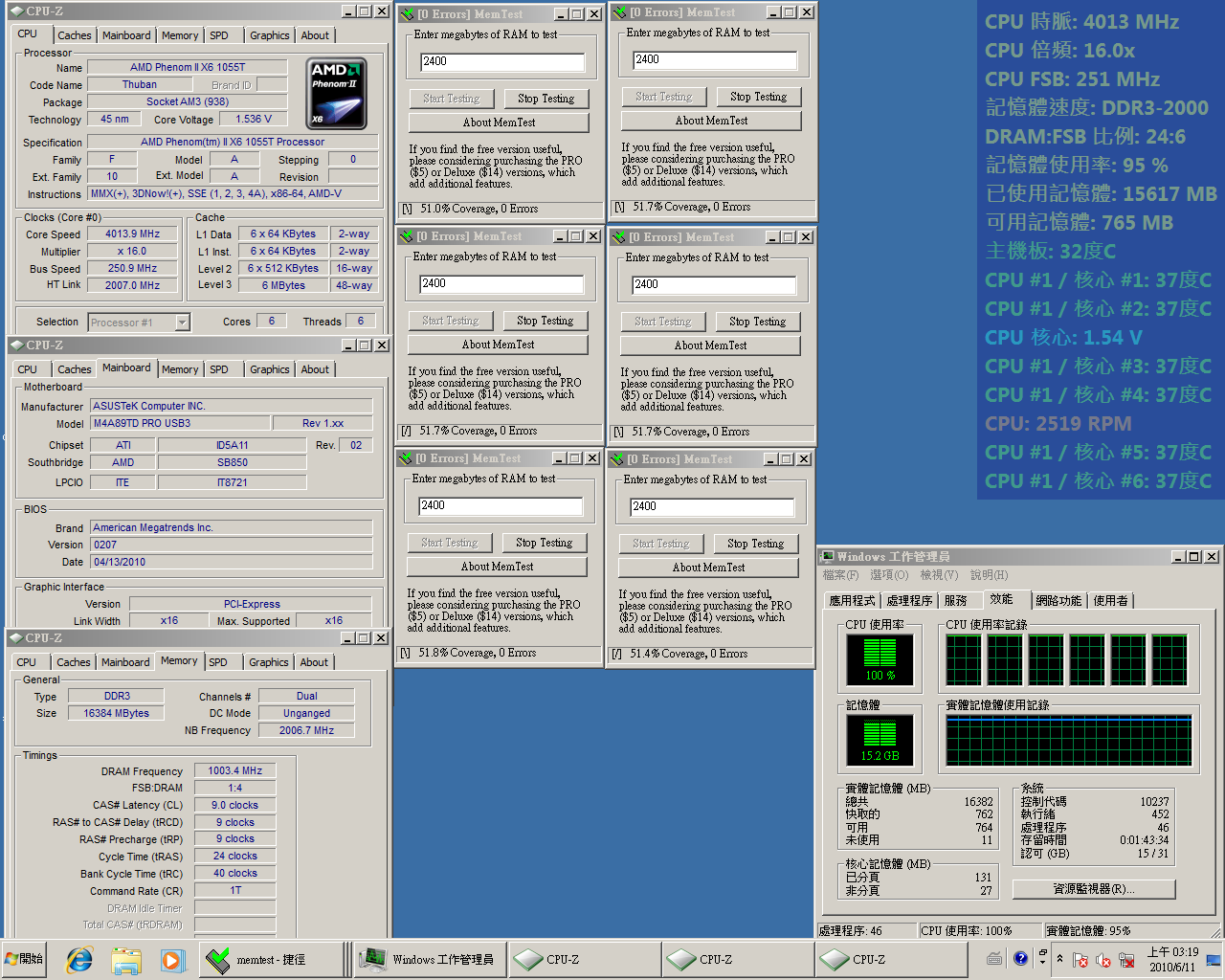Stop Testing in MemTest window at 51.8% coverage
Viewport: 1225px width, 980px height.
tap(544, 543)
